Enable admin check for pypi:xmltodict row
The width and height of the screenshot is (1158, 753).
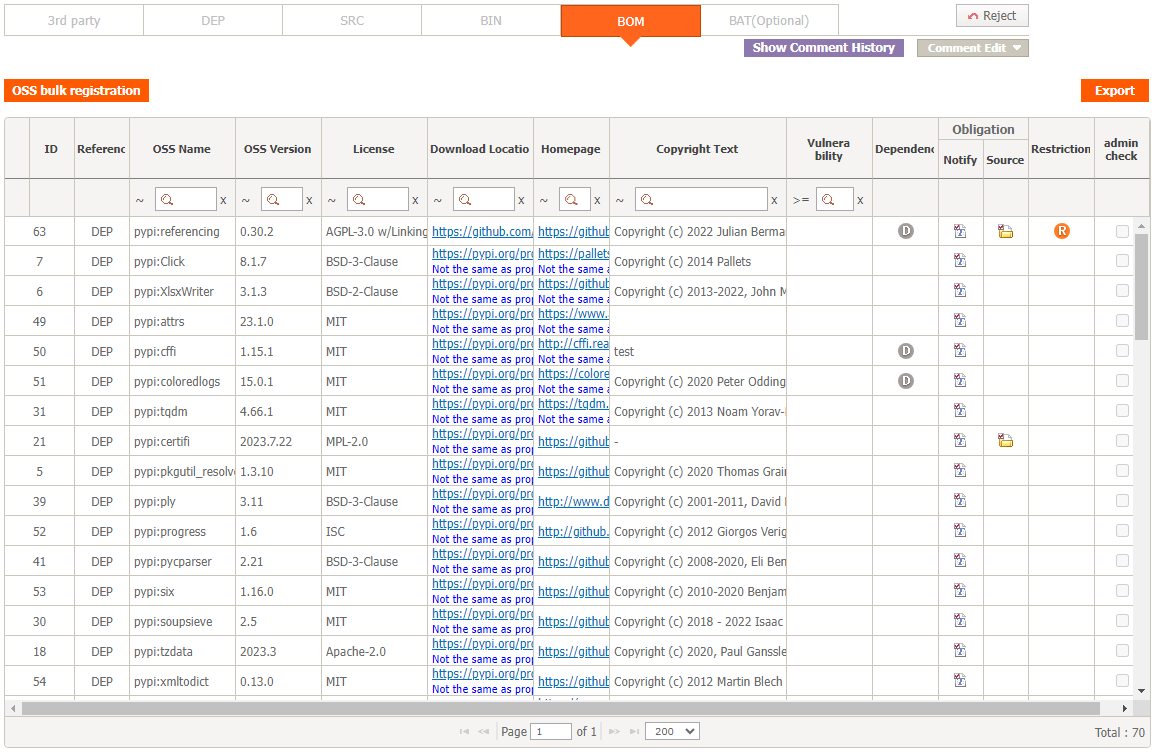[1122, 681]
